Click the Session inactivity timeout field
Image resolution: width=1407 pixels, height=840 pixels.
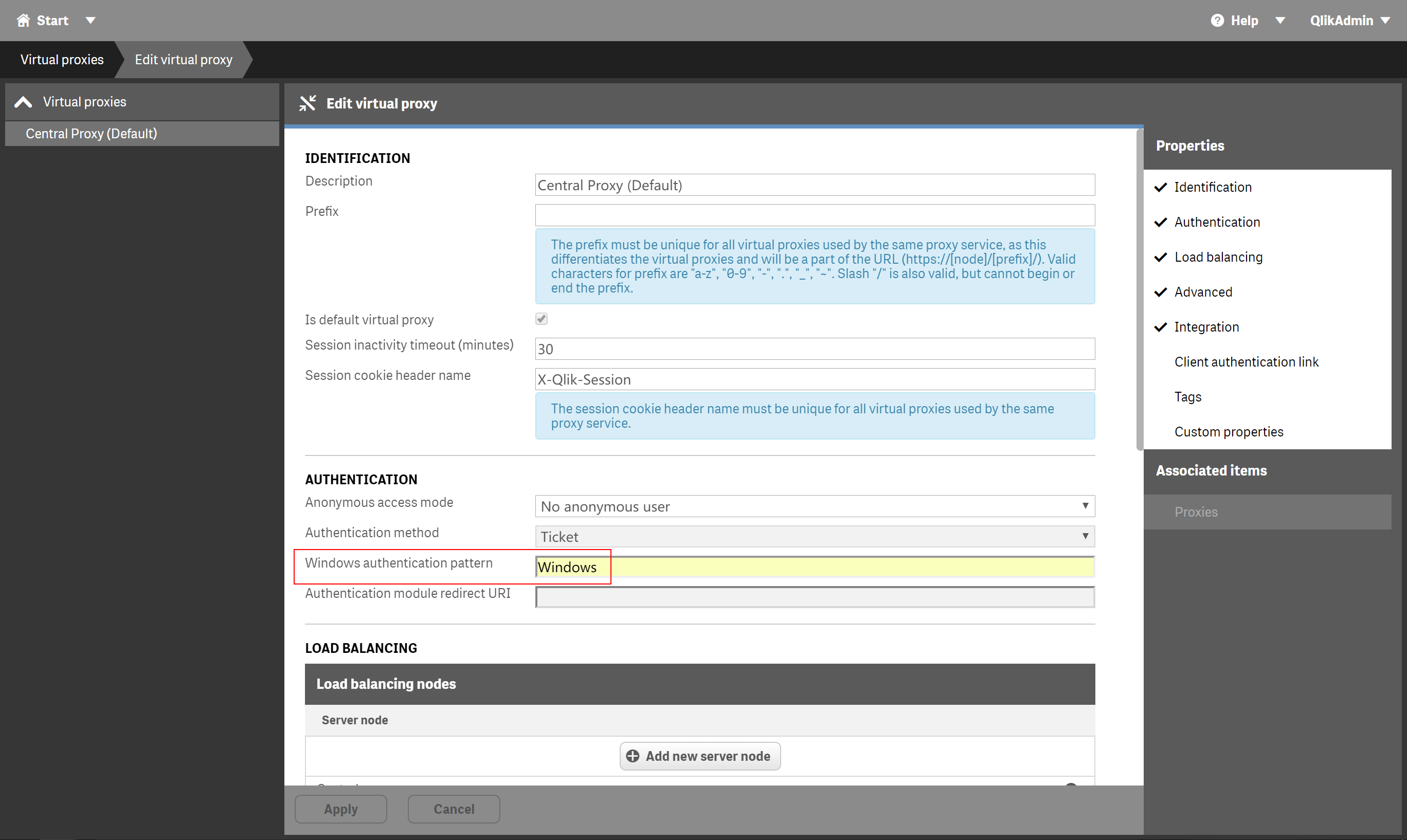814,349
